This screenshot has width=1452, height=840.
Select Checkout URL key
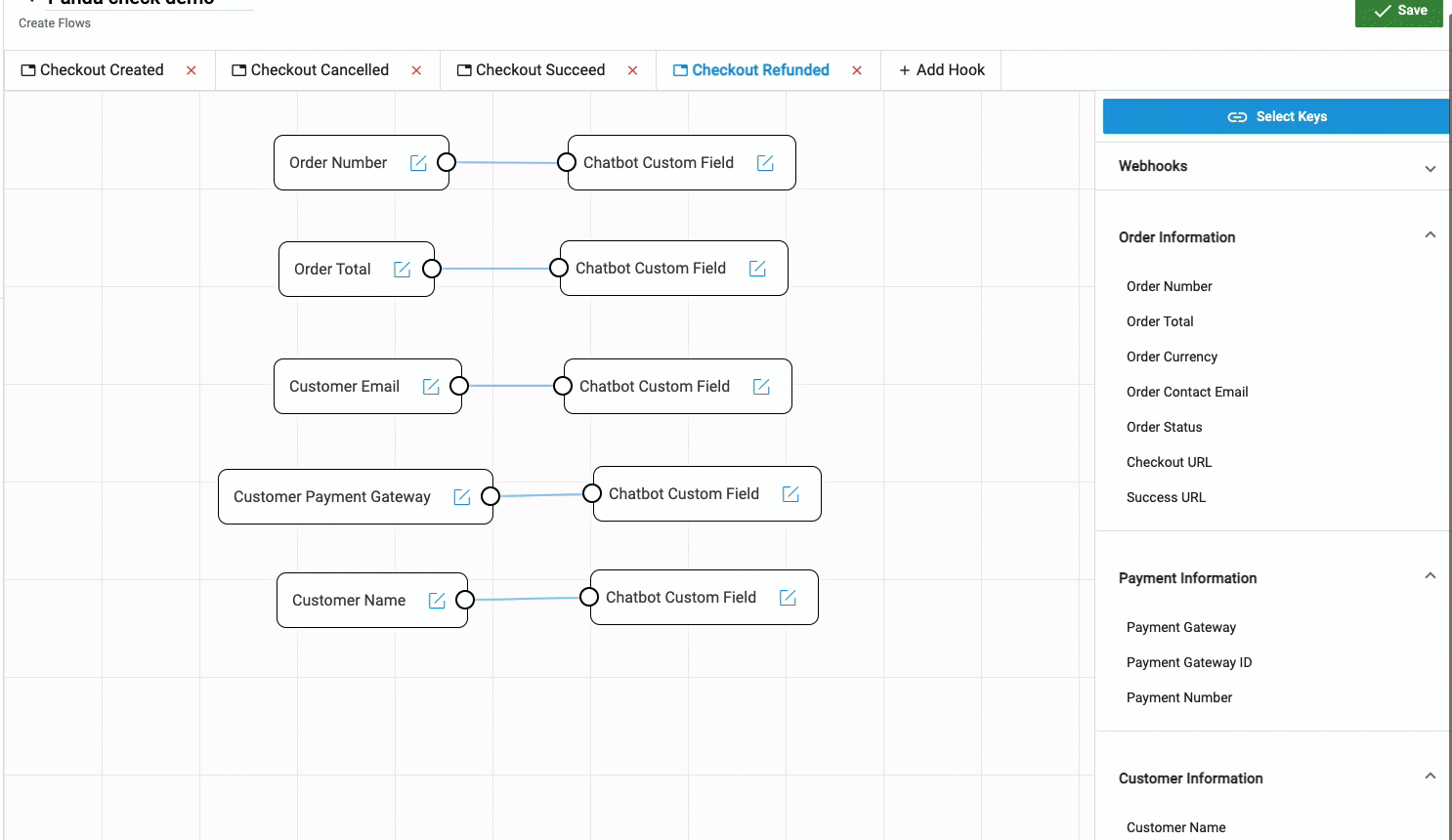pyautogui.click(x=1169, y=462)
